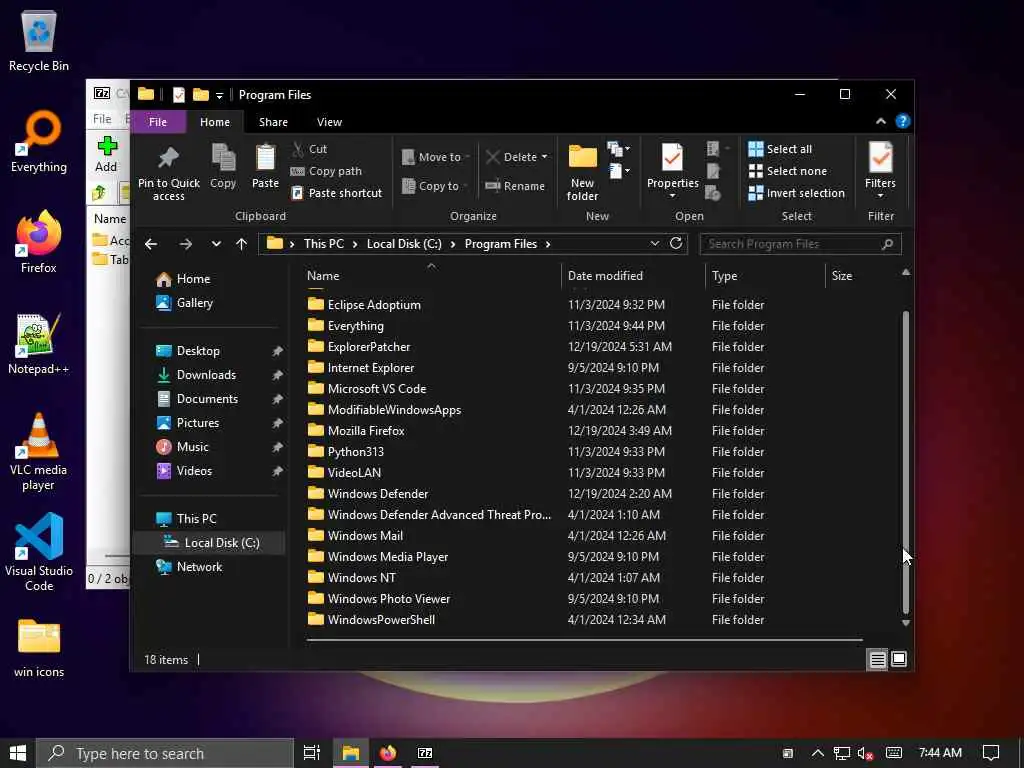Click Select all in ribbon

click(780, 149)
